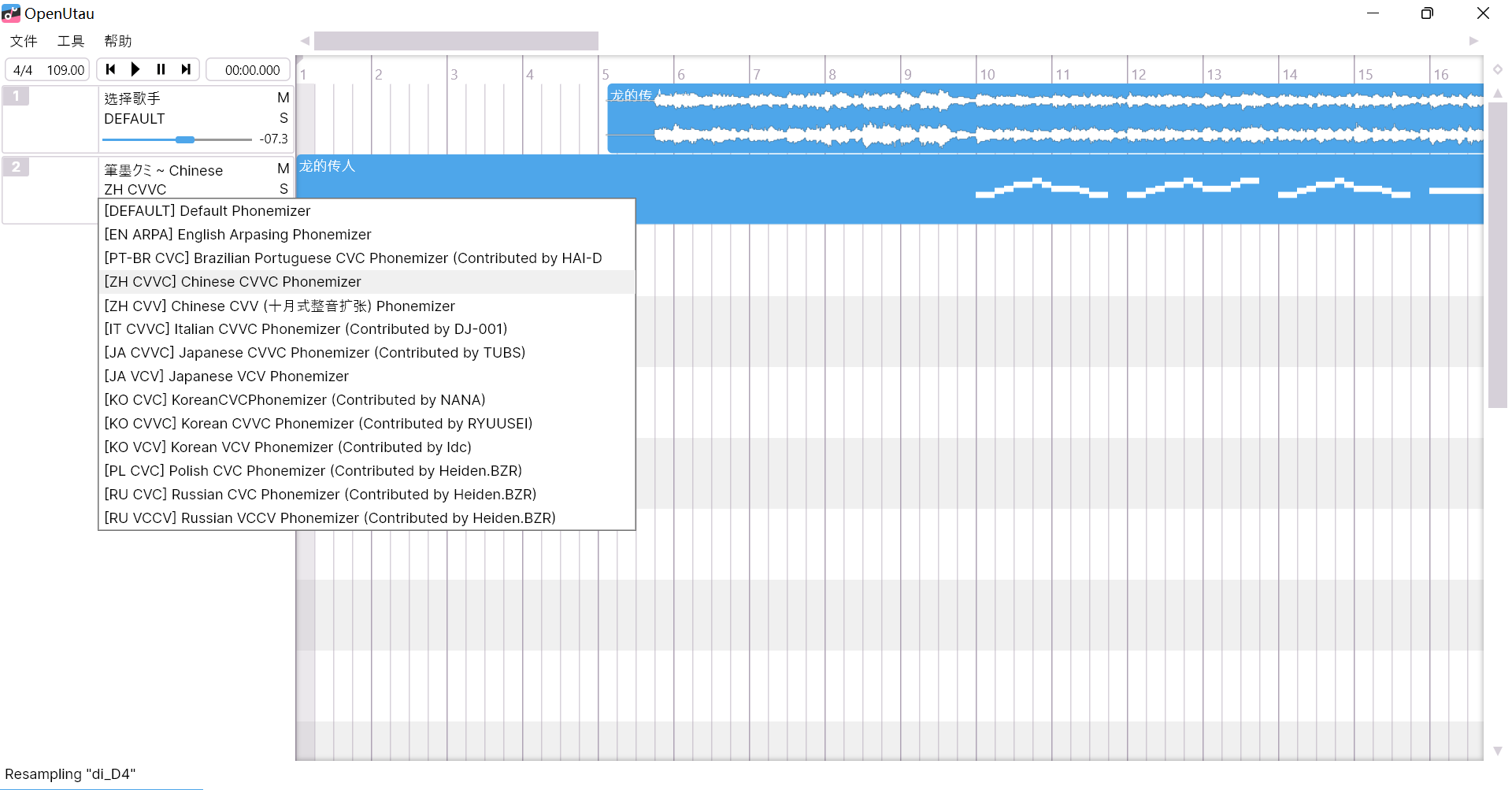Click bar 3 on the timeline ruler
The image size is (1512, 790).
click(x=454, y=74)
